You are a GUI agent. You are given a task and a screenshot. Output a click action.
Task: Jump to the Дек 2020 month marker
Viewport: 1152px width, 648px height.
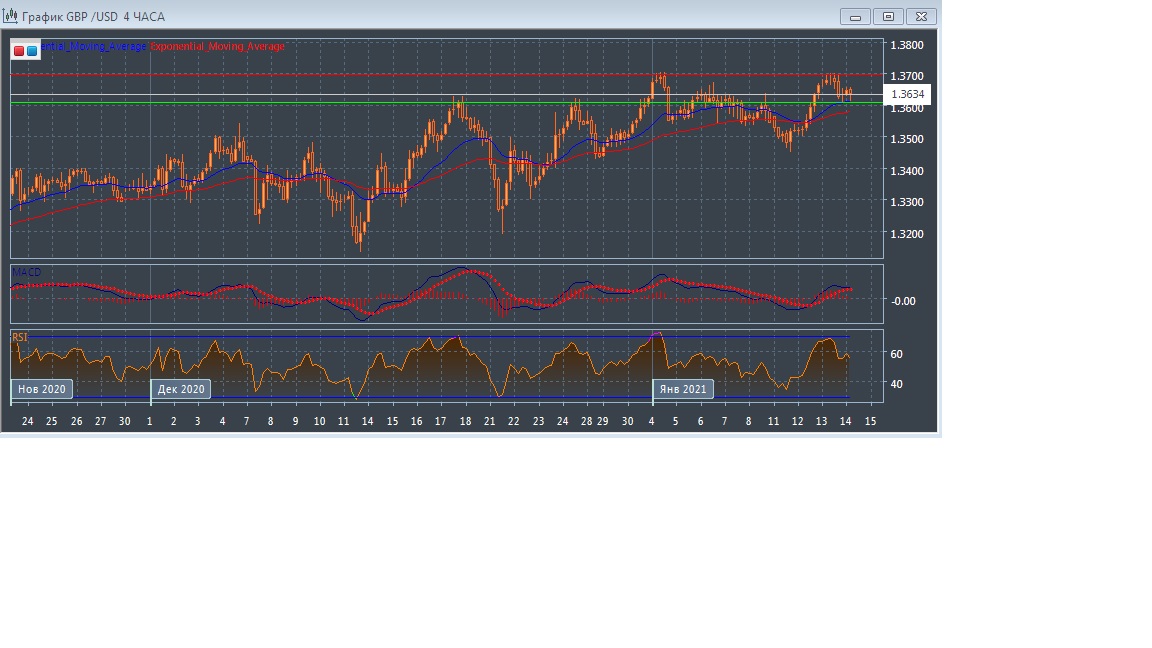(x=181, y=389)
